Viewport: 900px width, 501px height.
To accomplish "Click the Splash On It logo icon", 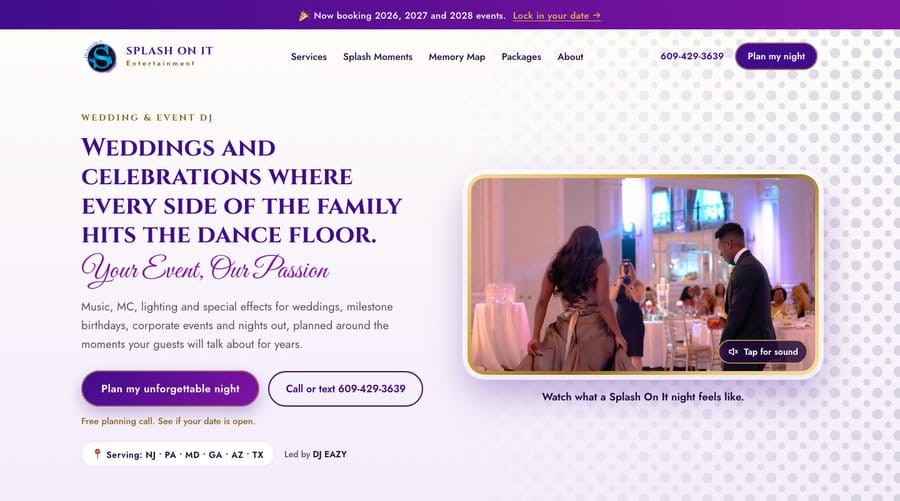I will coord(102,57).
